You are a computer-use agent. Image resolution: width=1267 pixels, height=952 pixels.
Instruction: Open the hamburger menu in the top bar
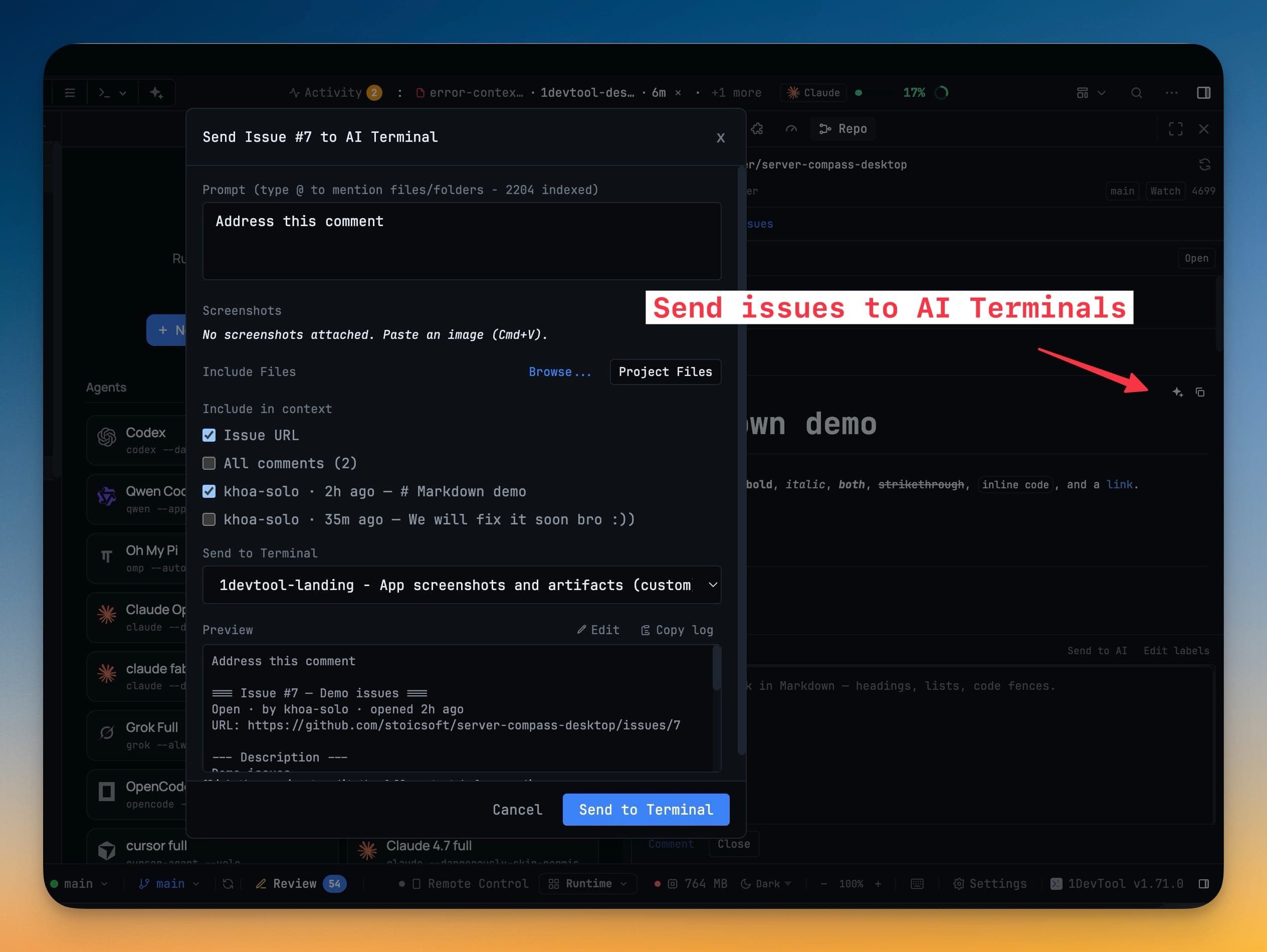70,93
